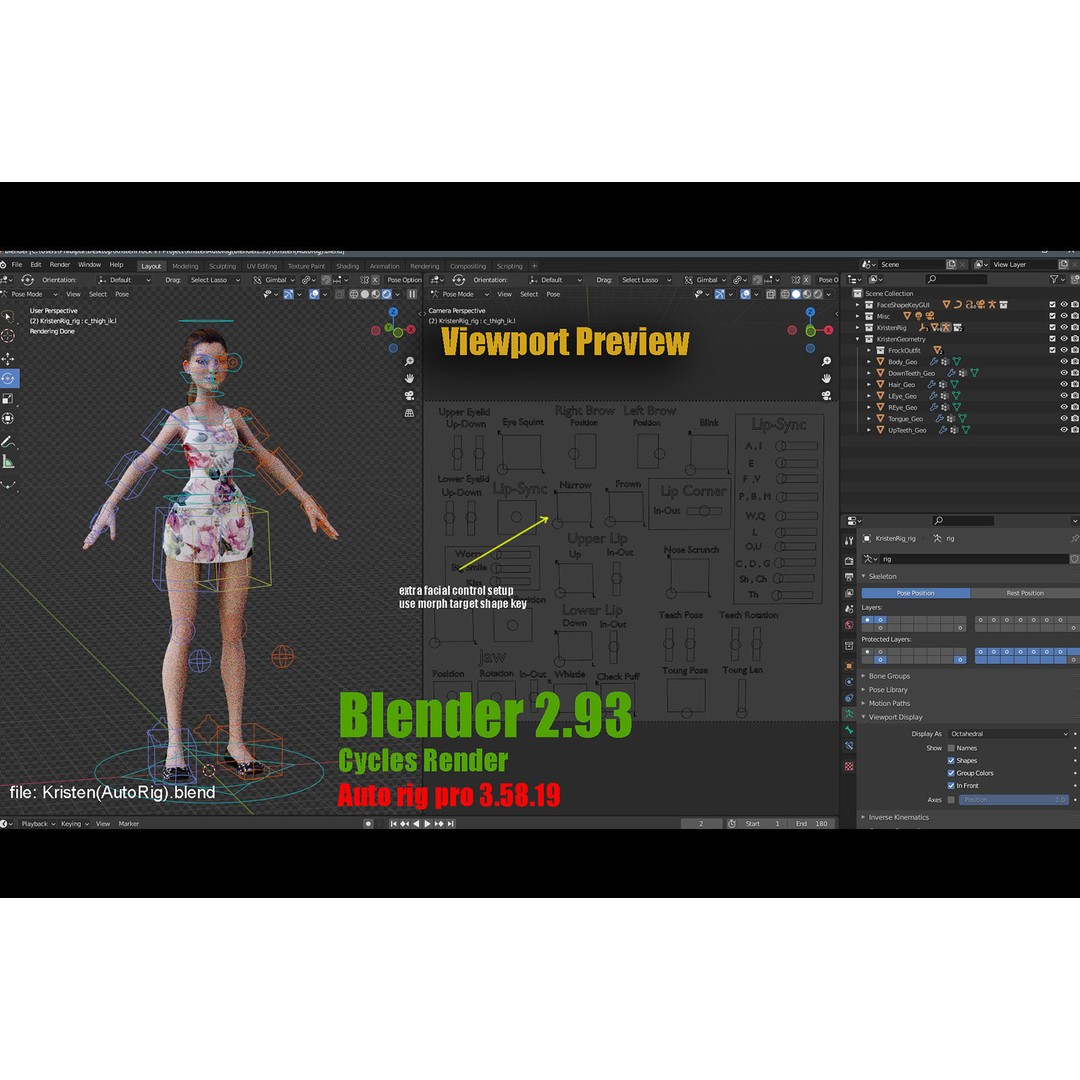Hide FaceShapeKeyGUI collection with eye icon

[x=1063, y=304]
